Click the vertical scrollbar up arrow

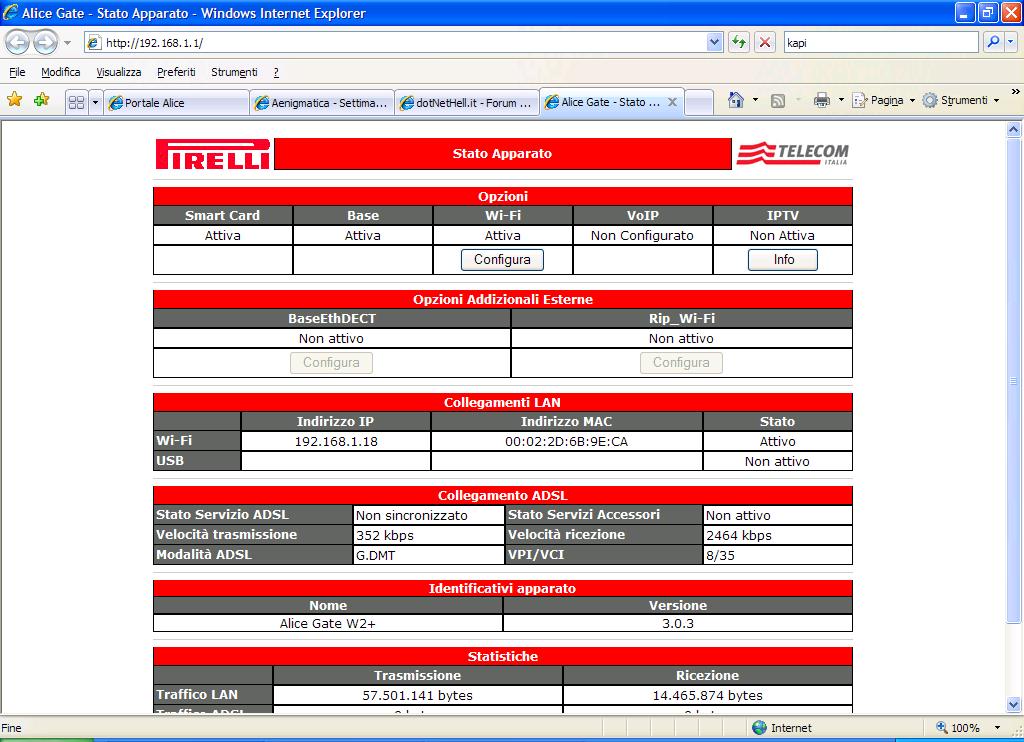tap(1013, 129)
